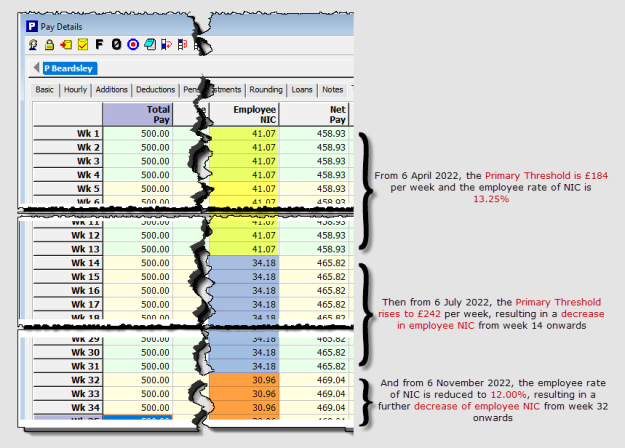
Task: Select the P Beardsley employee label
Action: click(x=70, y=68)
